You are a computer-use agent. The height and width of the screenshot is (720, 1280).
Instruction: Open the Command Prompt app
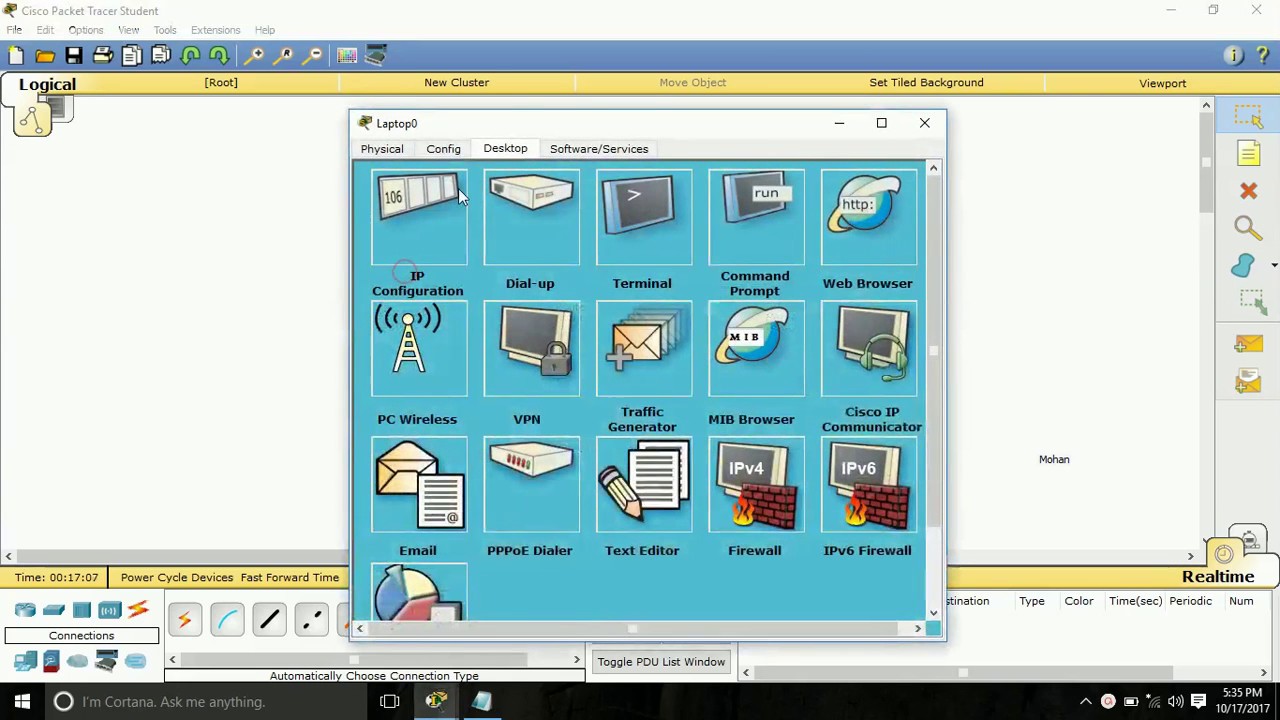(x=756, y=217)
